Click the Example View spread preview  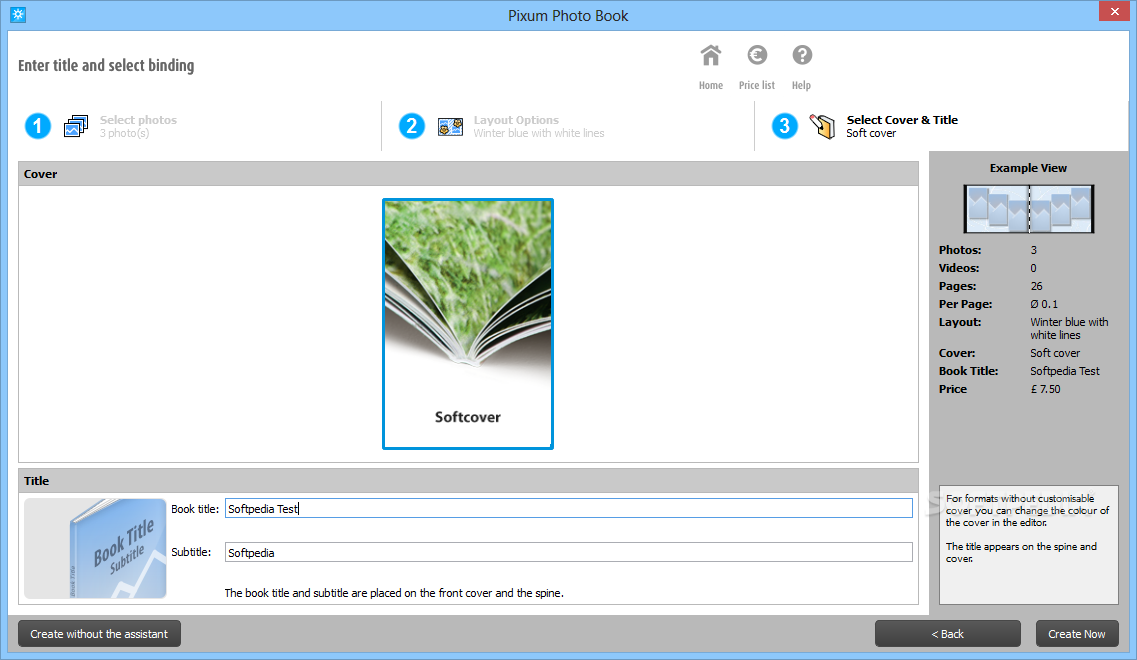(1028, 209)
